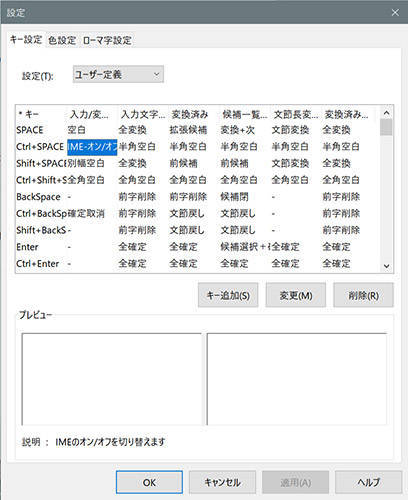Viewport: 408px width, 500px height.
Task: Select the Ctrl+SPACE key row label
Action: point(40,147)
